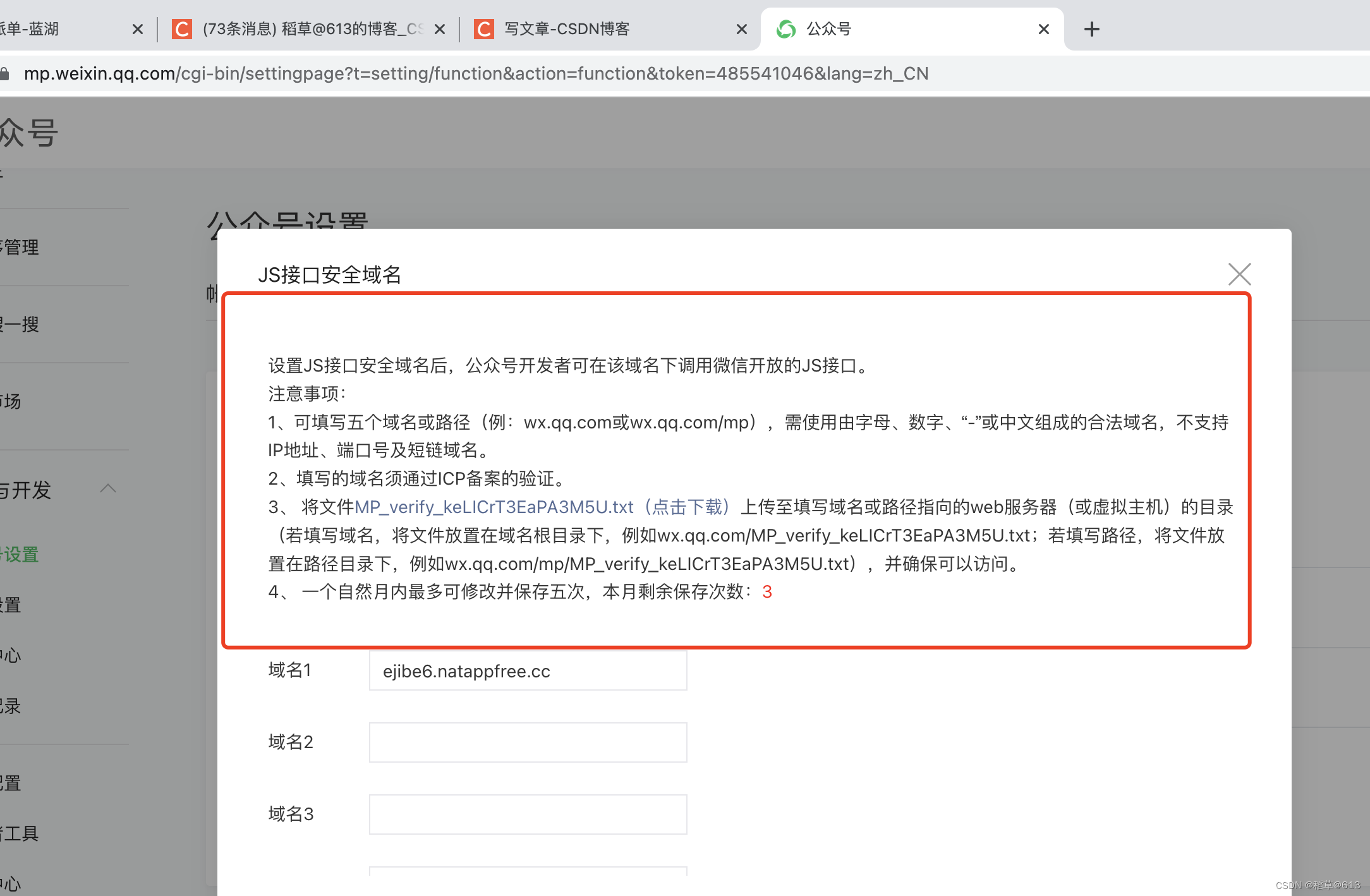The height and width of the screenshot is (896, 1370).
Task: Open the 一搜 sidebar item
Action: (20, 324)
